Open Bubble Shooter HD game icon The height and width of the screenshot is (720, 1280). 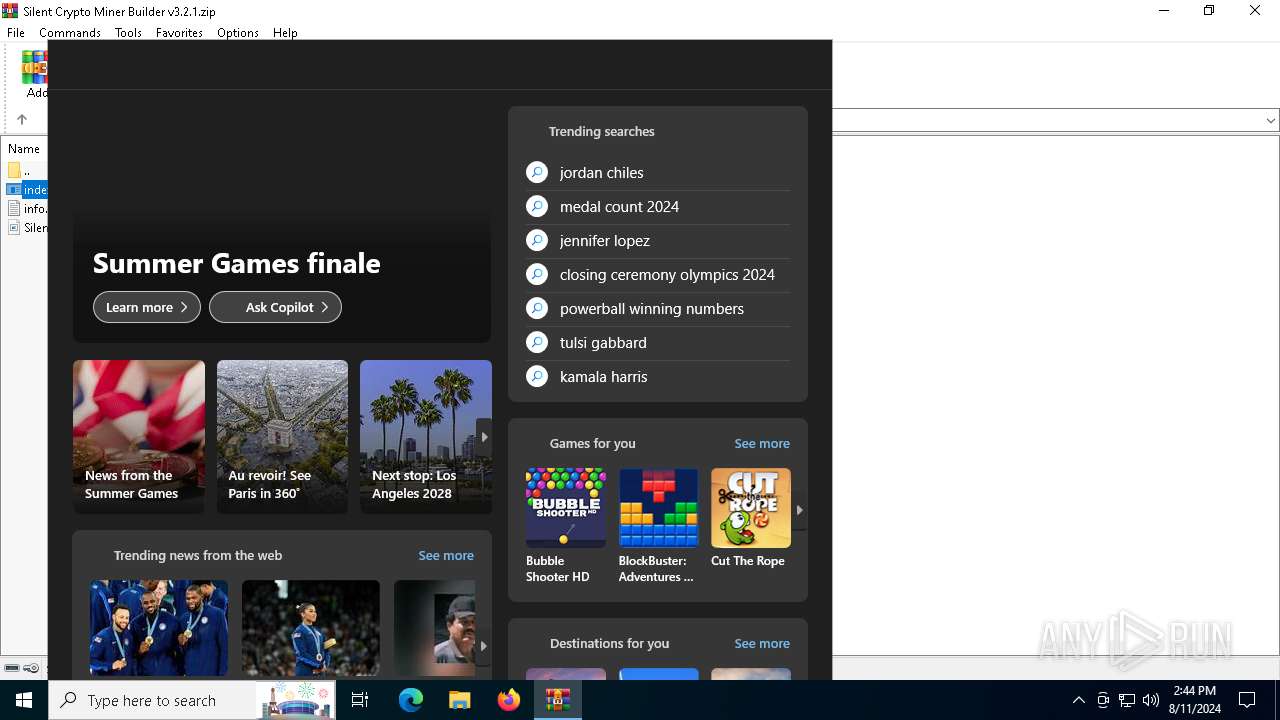(x=566, y=508)
